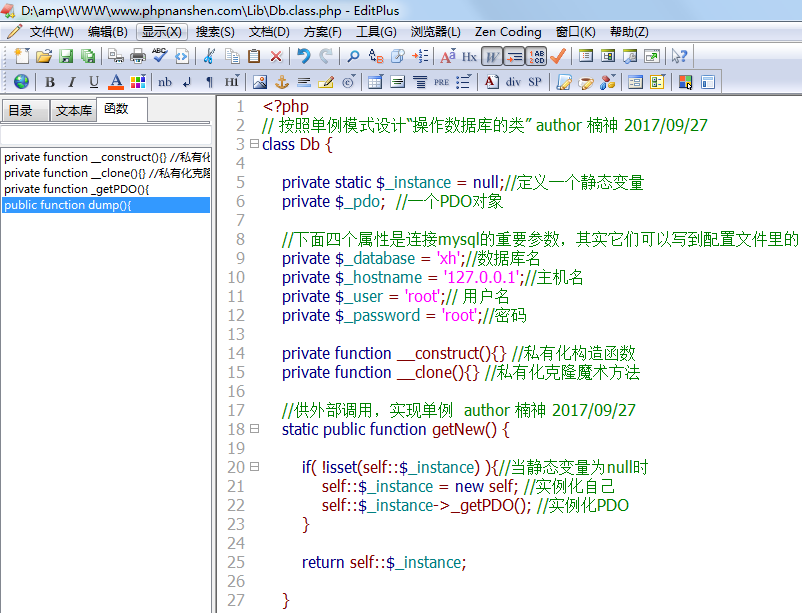Collapse class Db fold at line 3
Screen dimensions: 802x613
[x=254, y=144]
